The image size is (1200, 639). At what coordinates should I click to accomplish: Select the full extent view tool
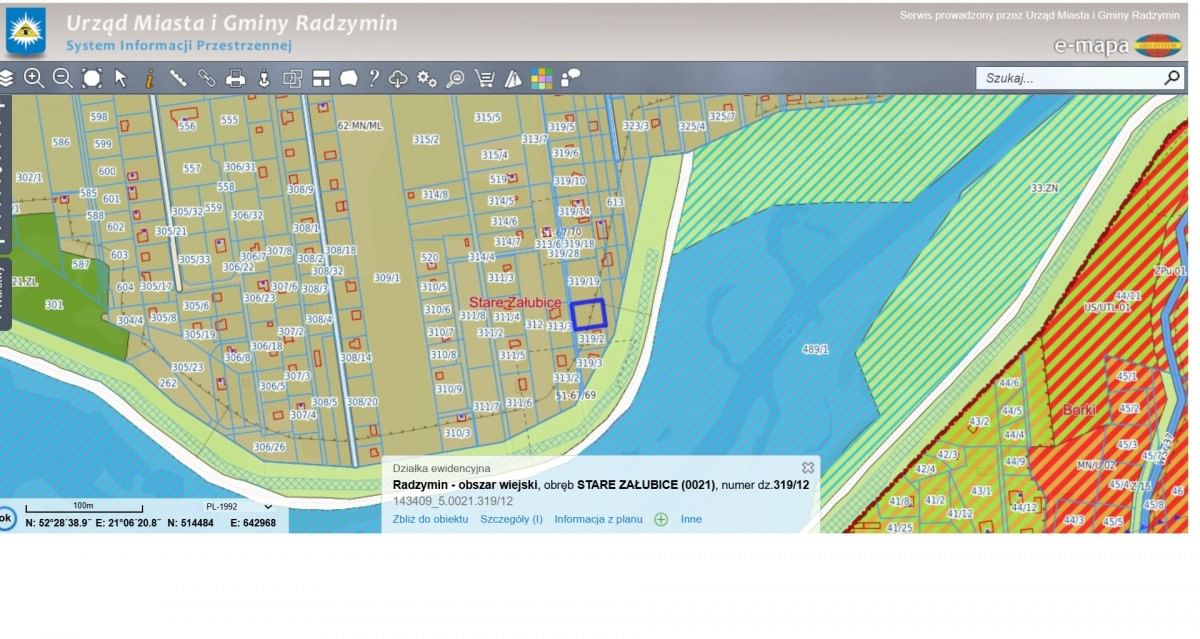coord(92,78)
